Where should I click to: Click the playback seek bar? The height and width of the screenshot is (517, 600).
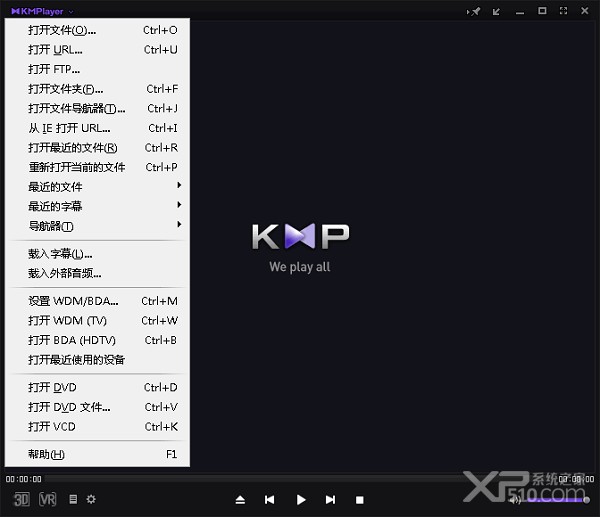[x=300, y=479]
